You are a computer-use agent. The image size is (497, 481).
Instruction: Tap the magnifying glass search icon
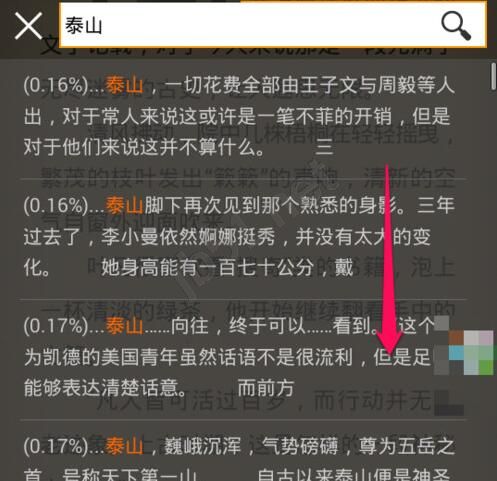[456, 26]
